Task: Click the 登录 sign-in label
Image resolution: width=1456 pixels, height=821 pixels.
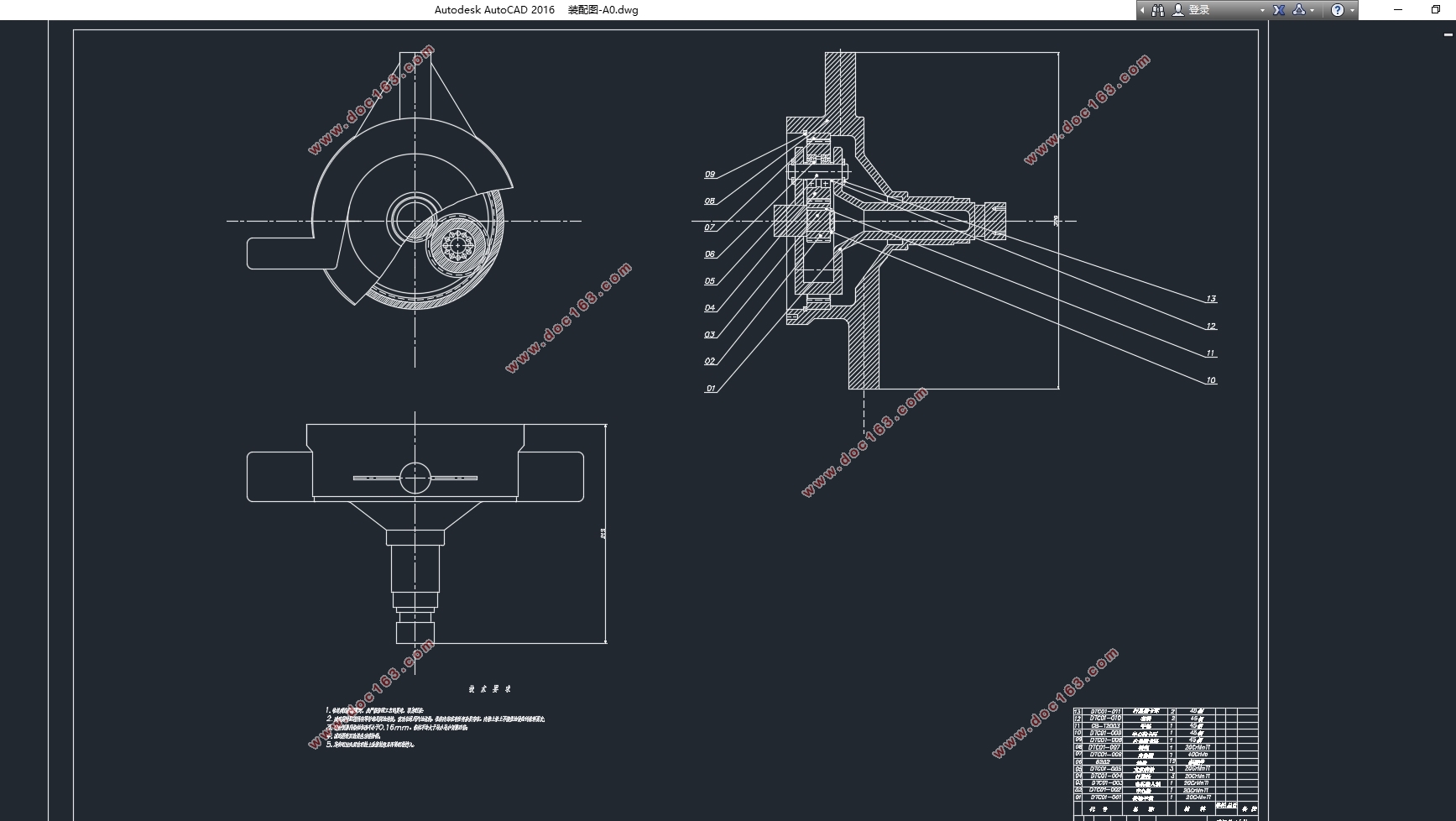Action: (1199, 10)
